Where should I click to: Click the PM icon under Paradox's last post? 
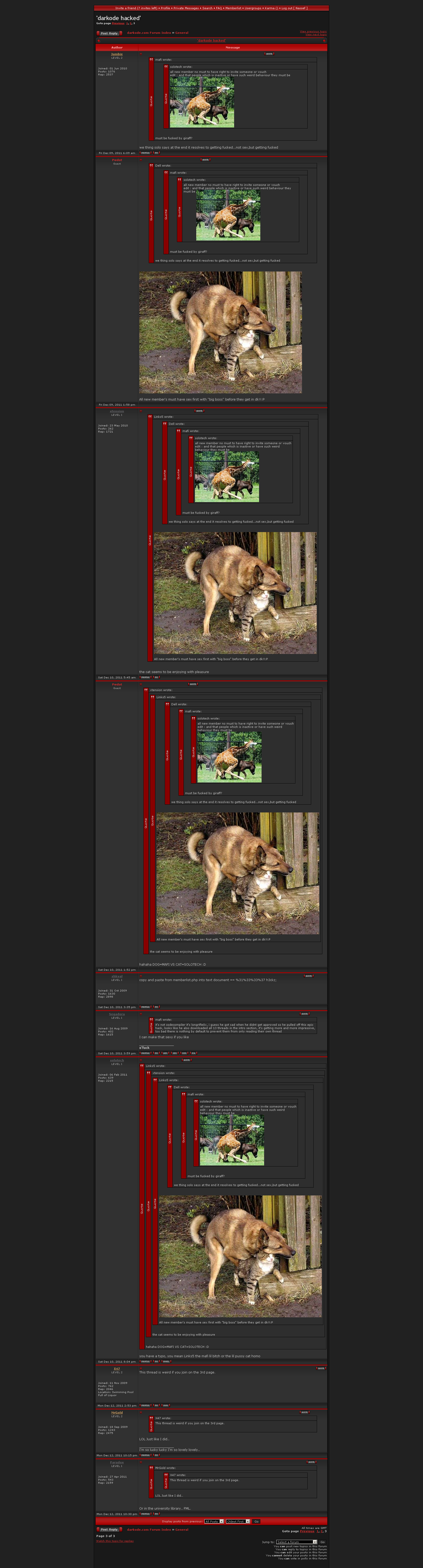[156, 1514]
